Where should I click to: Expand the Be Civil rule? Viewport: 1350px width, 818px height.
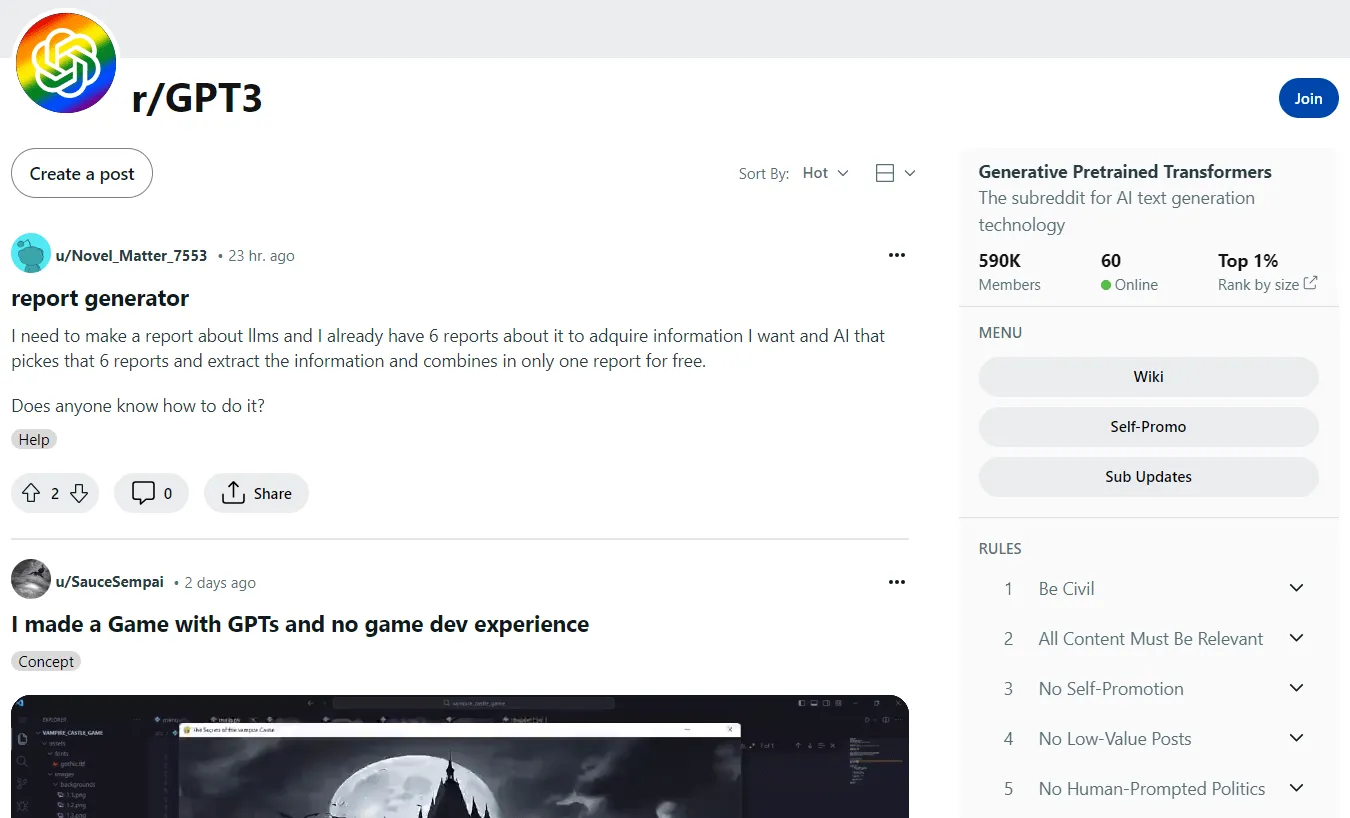pos(1297,588)
